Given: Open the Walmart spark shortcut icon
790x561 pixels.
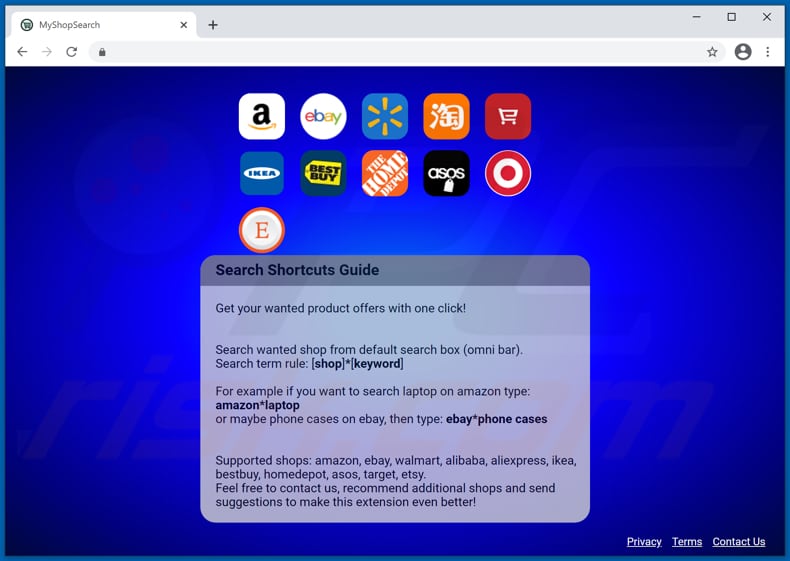Looking at the screenshot, I should pos(385,116).
